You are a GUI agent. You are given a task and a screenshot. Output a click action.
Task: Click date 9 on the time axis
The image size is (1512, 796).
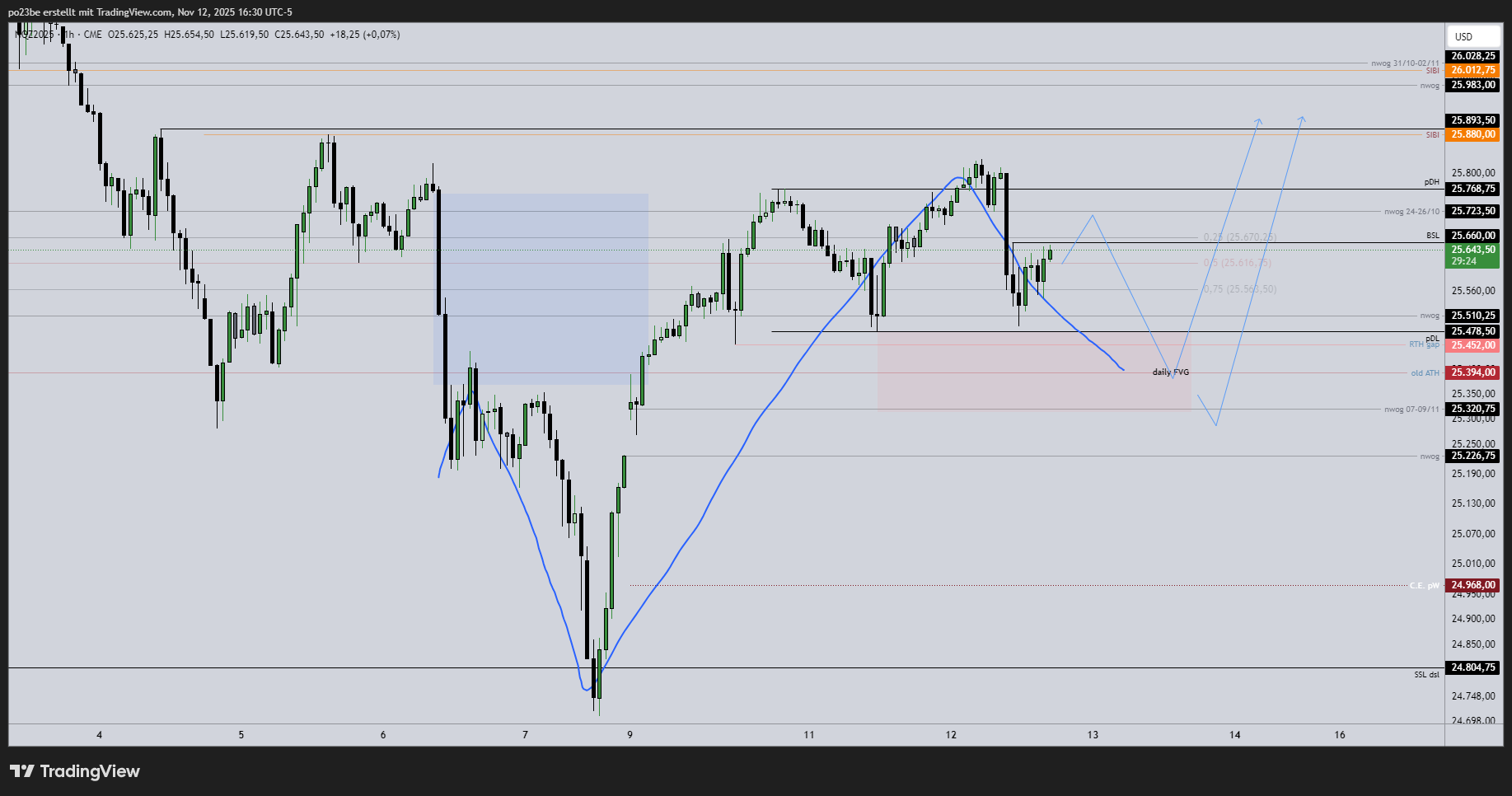coord(630,735)
